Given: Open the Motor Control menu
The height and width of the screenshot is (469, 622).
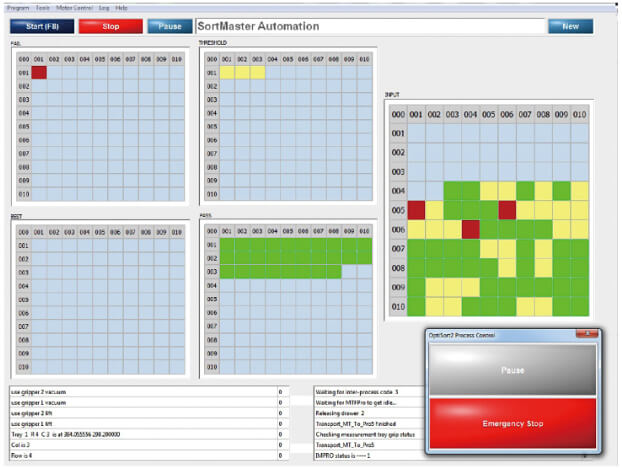Looking at the screenshot, I should coord(74,8).
